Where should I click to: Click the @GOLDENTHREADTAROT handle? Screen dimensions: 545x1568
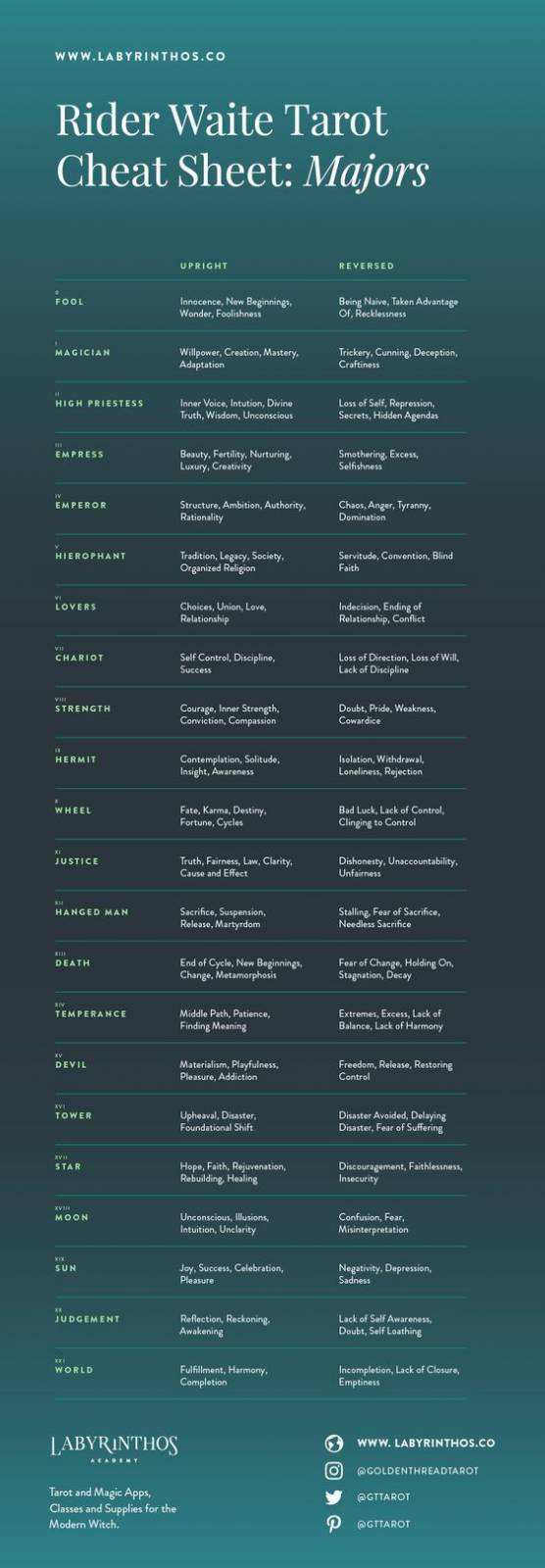(x=418, y=1471)
